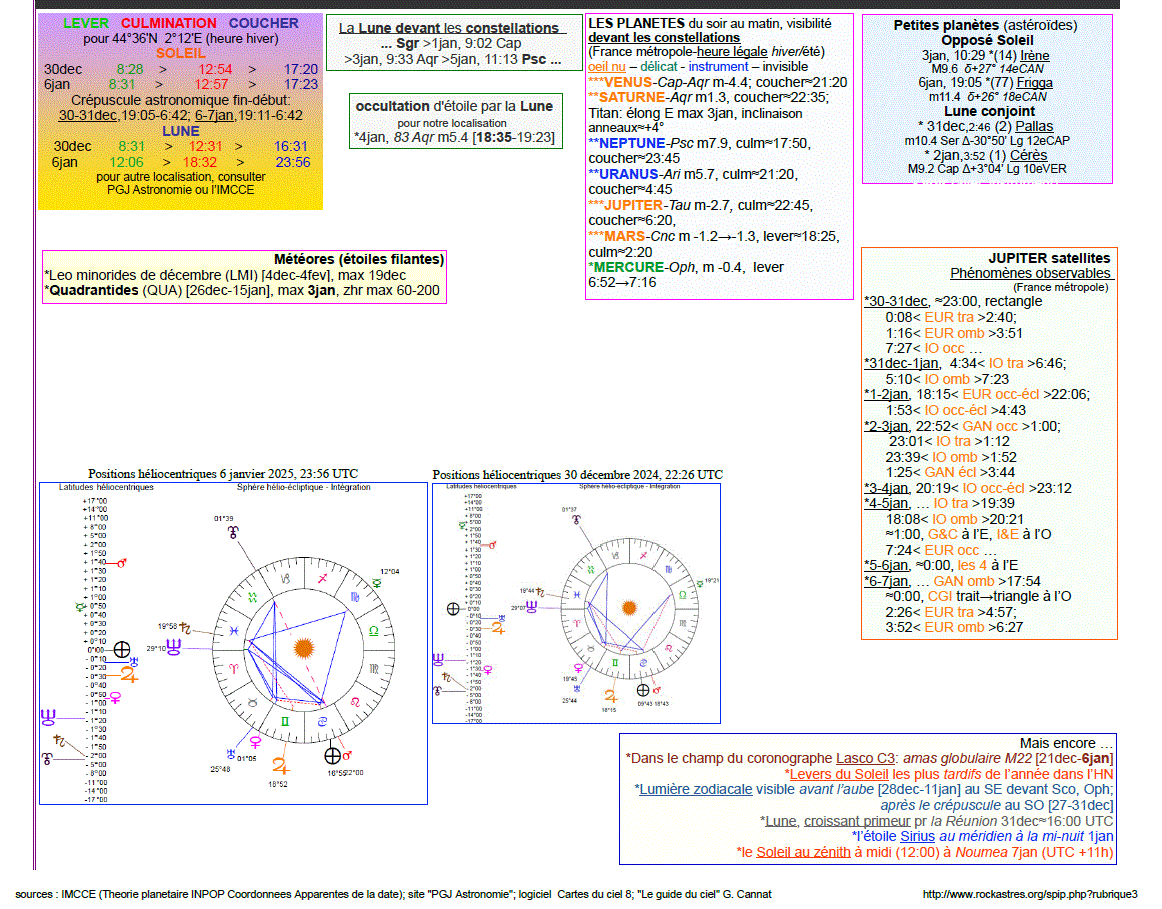Click the bold 'Quadrantides' meteor shower name
This screenshot has width=1162, height=909.
tap(92, 290)
